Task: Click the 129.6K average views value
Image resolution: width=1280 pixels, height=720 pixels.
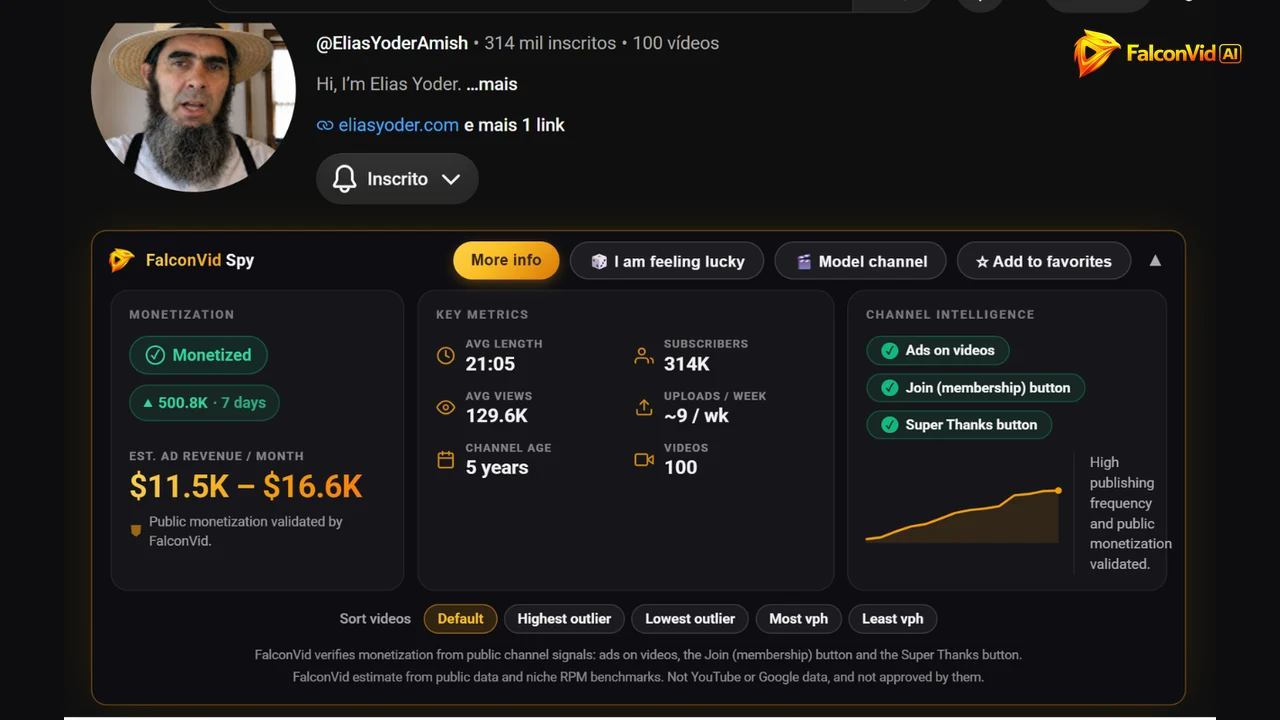Action: coord(496,416)
